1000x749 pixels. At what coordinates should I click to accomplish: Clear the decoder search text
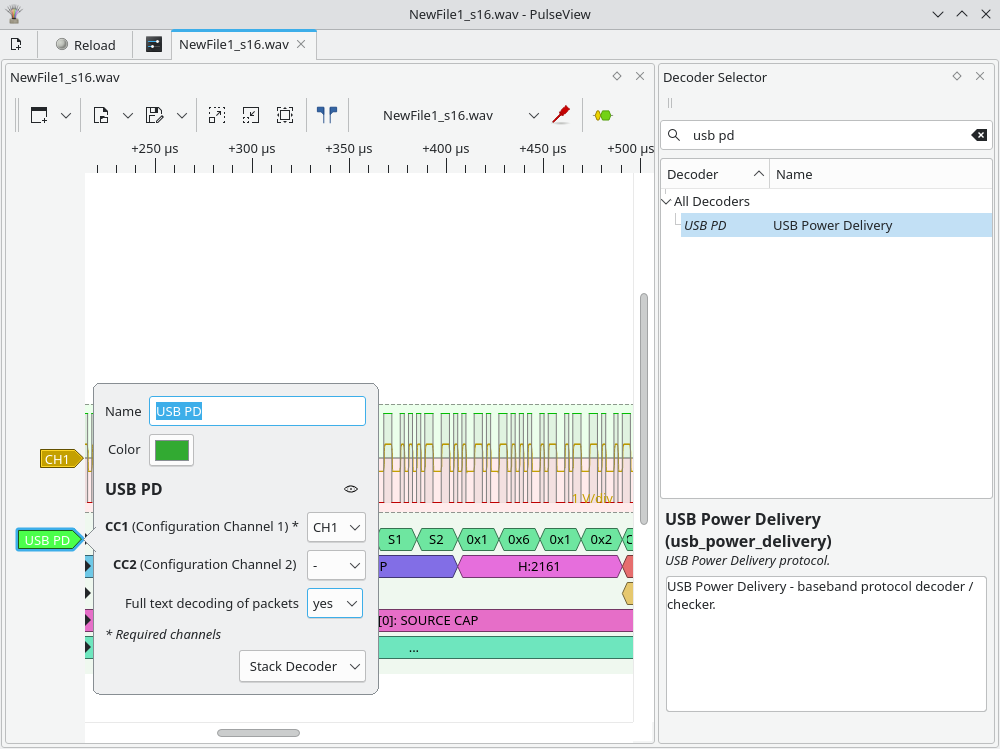coord(979,135)
